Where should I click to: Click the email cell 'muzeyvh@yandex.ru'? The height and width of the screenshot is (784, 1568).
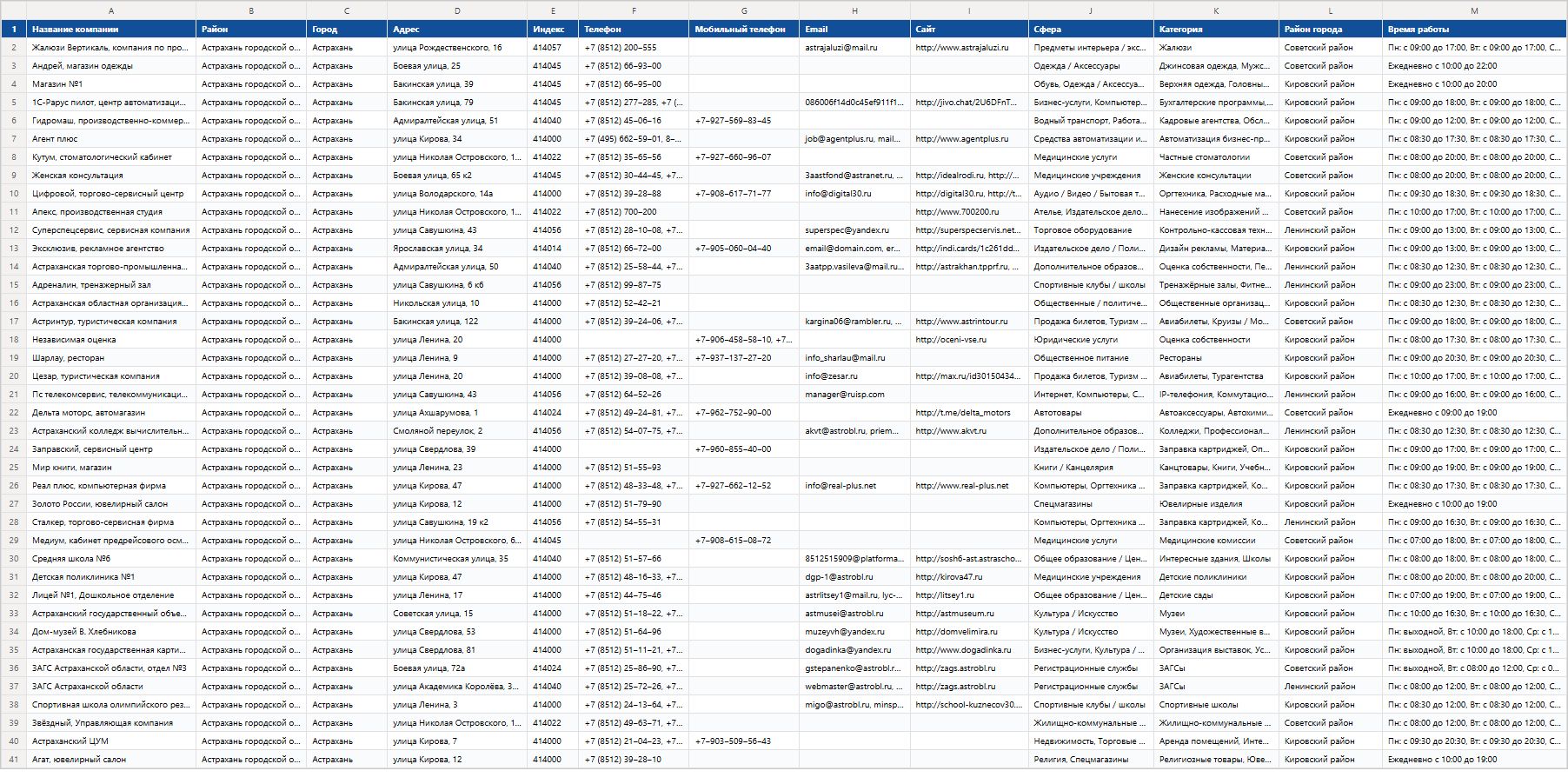point(854,632)
